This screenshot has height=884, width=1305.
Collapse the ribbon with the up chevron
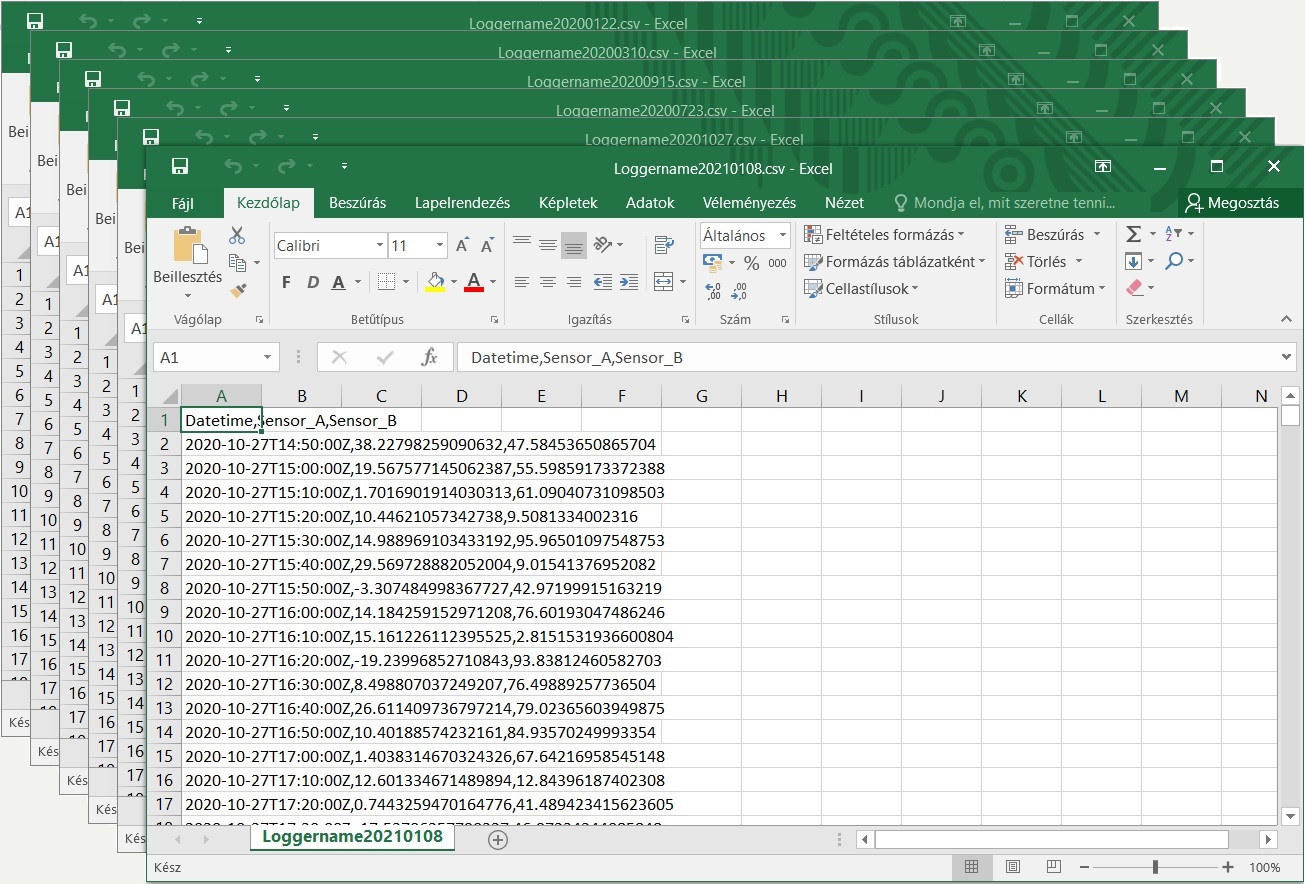point(1287,319)
